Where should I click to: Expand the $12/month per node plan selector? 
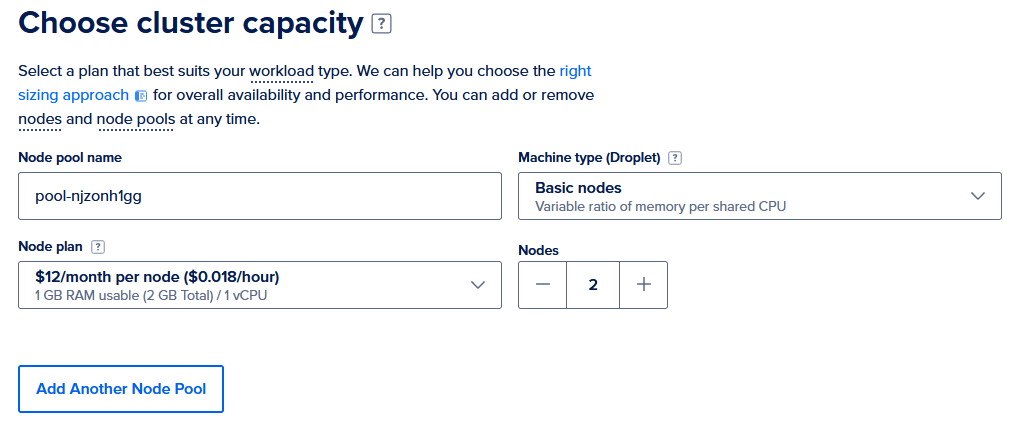[x=260, y=285]
